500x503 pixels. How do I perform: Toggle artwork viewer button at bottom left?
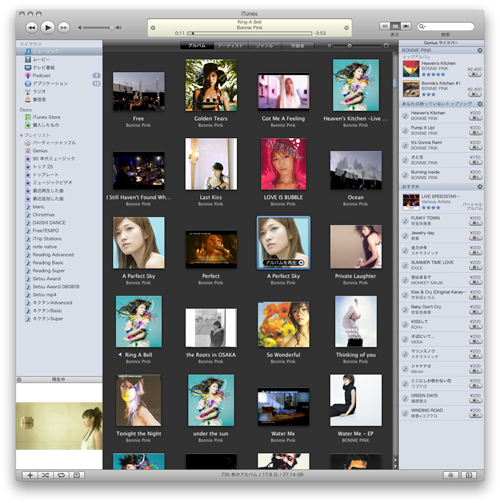(x=77, y=475)
